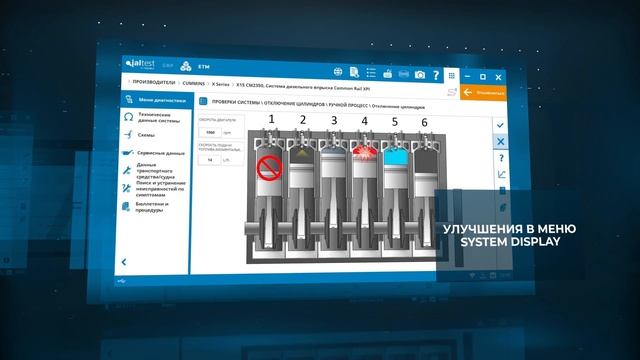This screenshot has width=640, height=360.
Task: Go to CUMMINS breadcrumb
Action: pos(193,83)
